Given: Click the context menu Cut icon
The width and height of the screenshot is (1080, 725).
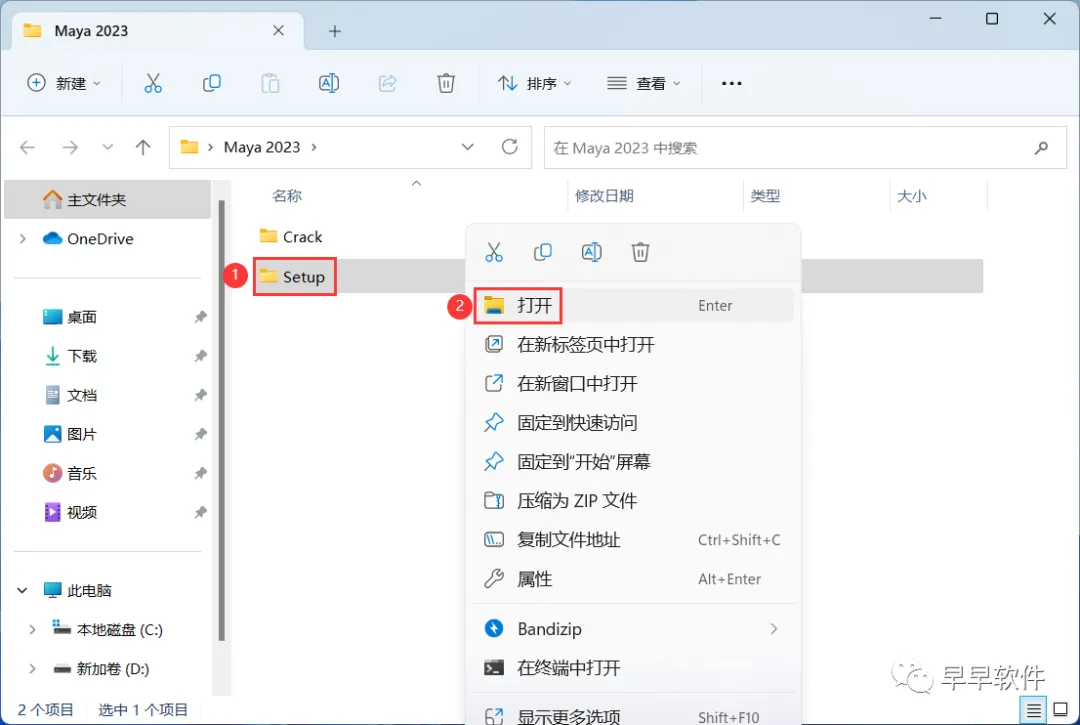Looking at the screenshot, I should coord(494,252).
